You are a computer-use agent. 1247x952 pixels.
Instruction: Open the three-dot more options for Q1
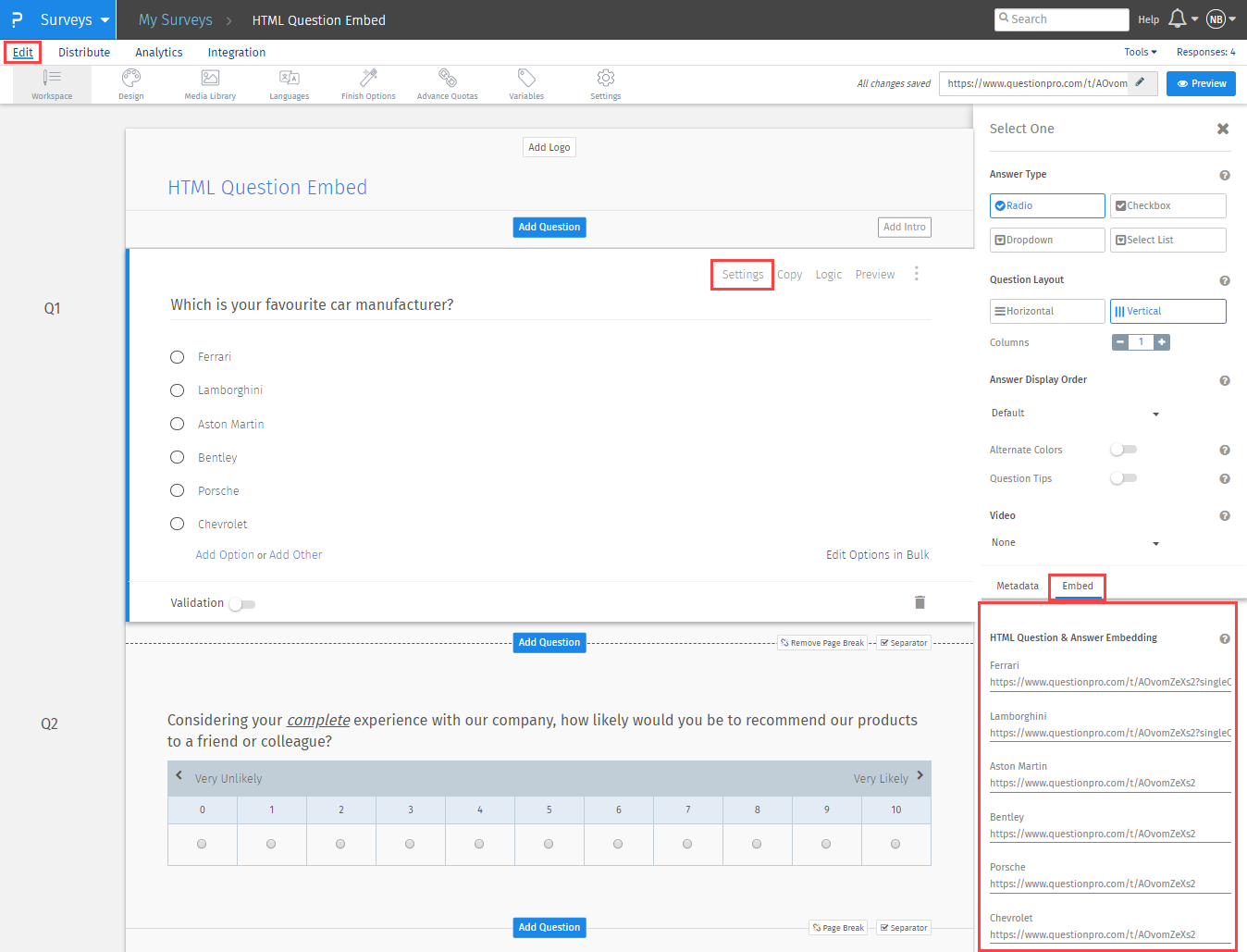[x=917, y=274]
